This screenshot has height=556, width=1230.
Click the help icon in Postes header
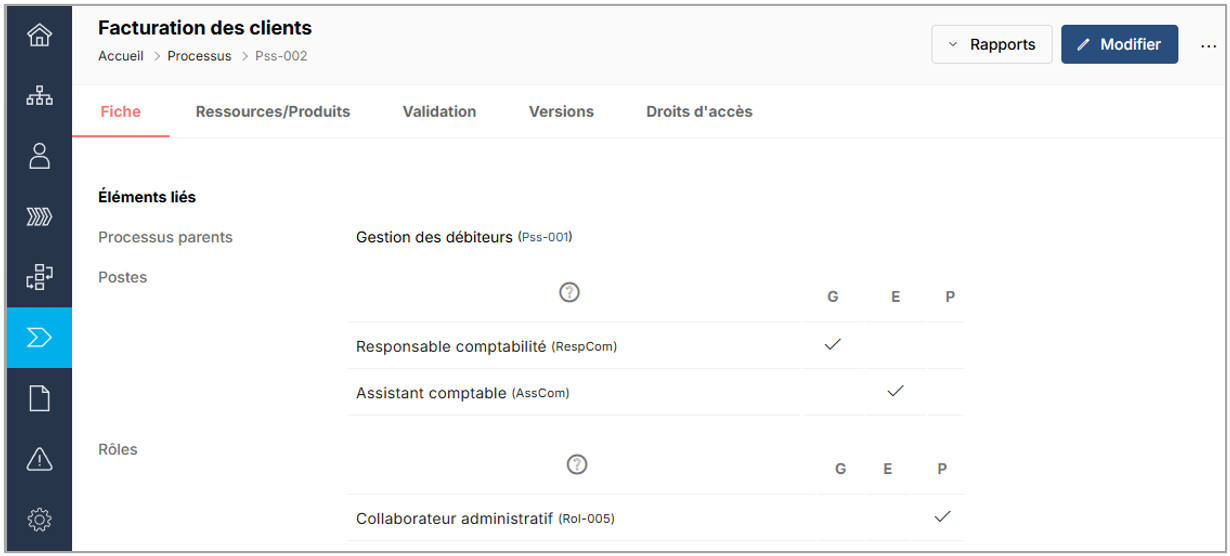point(570,293)
